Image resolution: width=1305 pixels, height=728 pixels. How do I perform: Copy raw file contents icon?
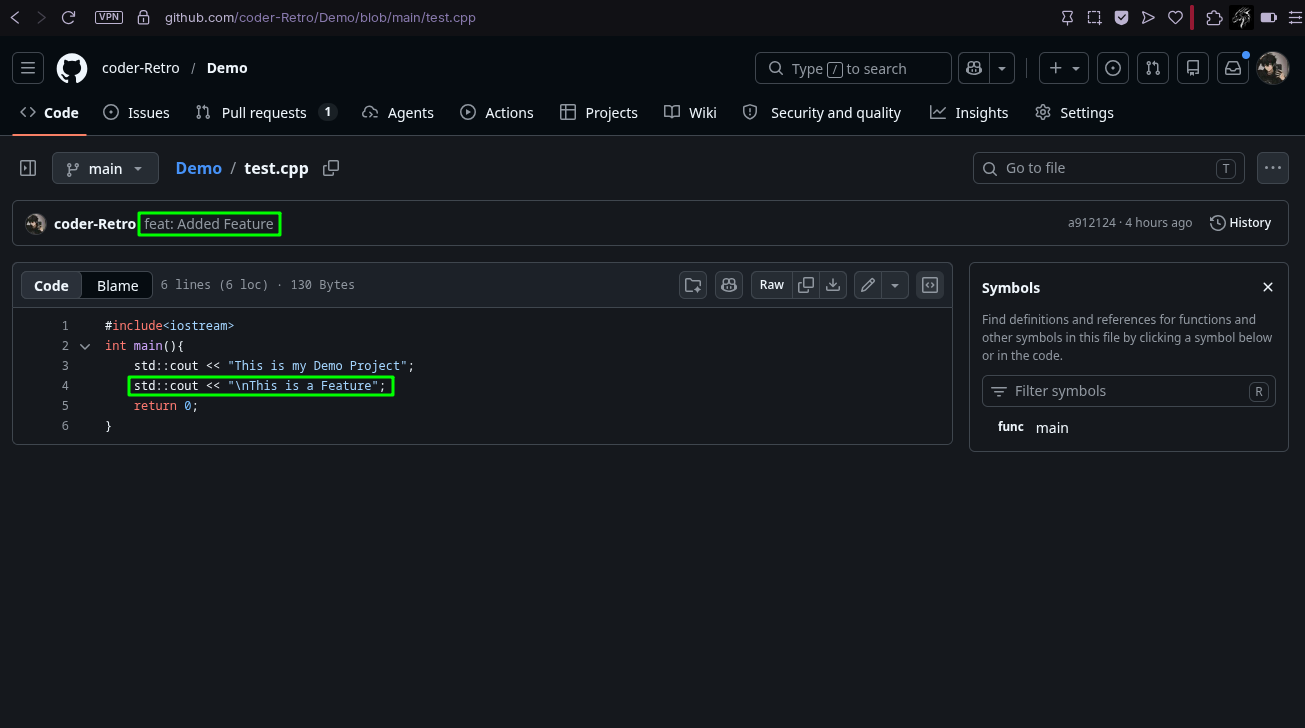[x=806, y=285]
